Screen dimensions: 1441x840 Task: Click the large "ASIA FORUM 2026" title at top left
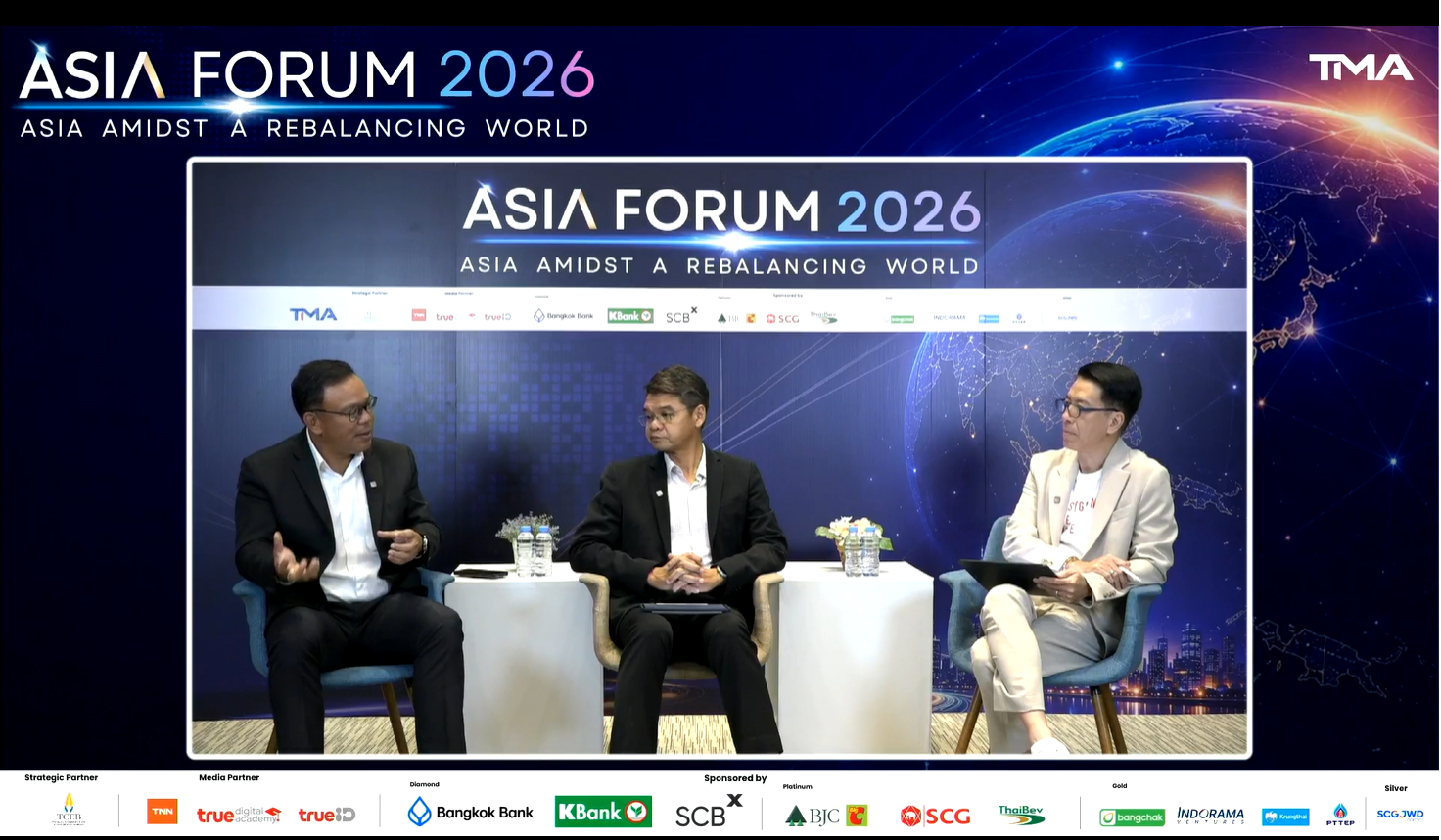click(x=306, y=76)
